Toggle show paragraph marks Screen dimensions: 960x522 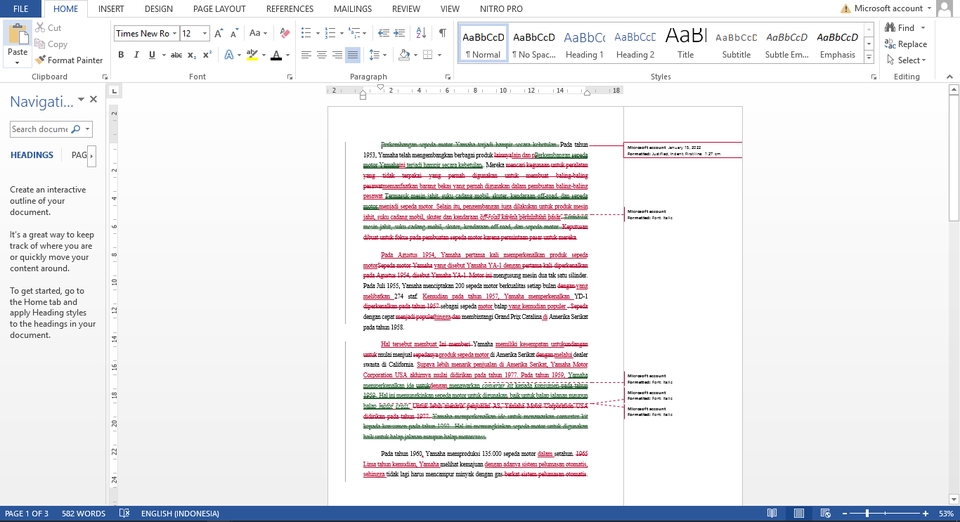(x=442, y=33)
